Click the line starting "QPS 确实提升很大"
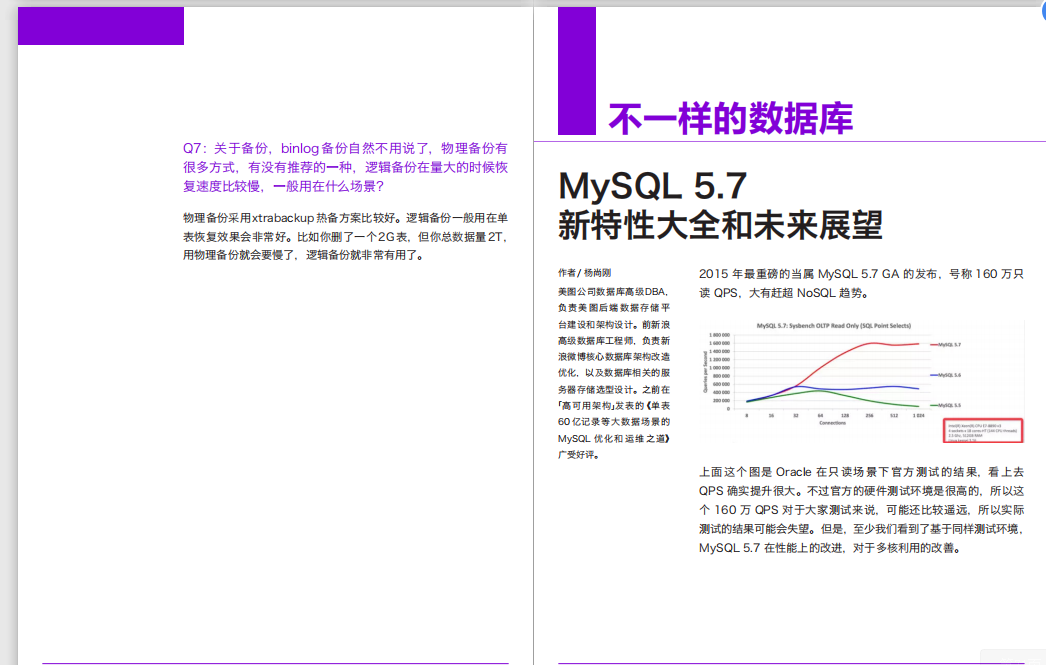 [861, 491]
